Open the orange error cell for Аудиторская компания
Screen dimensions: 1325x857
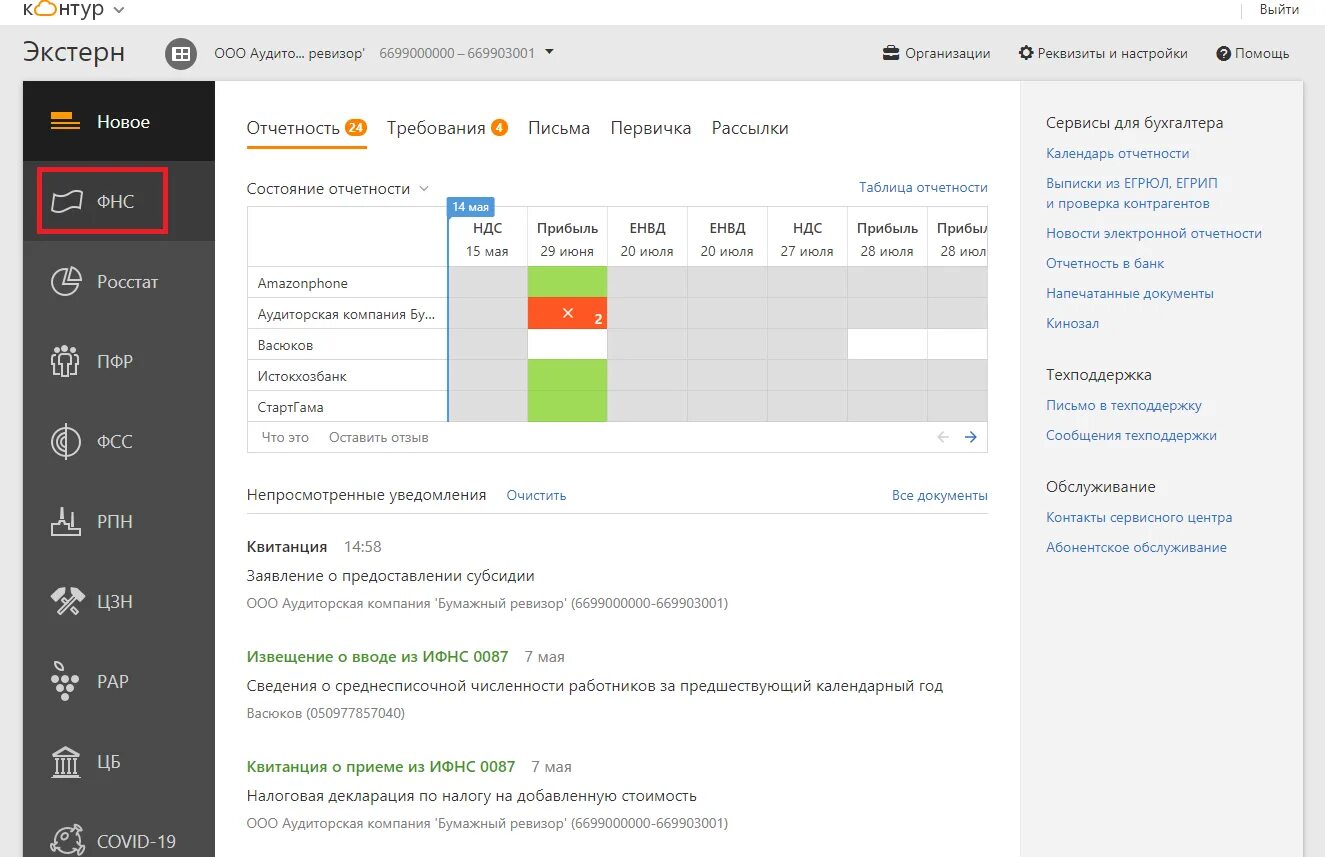(x=567, y=313)
